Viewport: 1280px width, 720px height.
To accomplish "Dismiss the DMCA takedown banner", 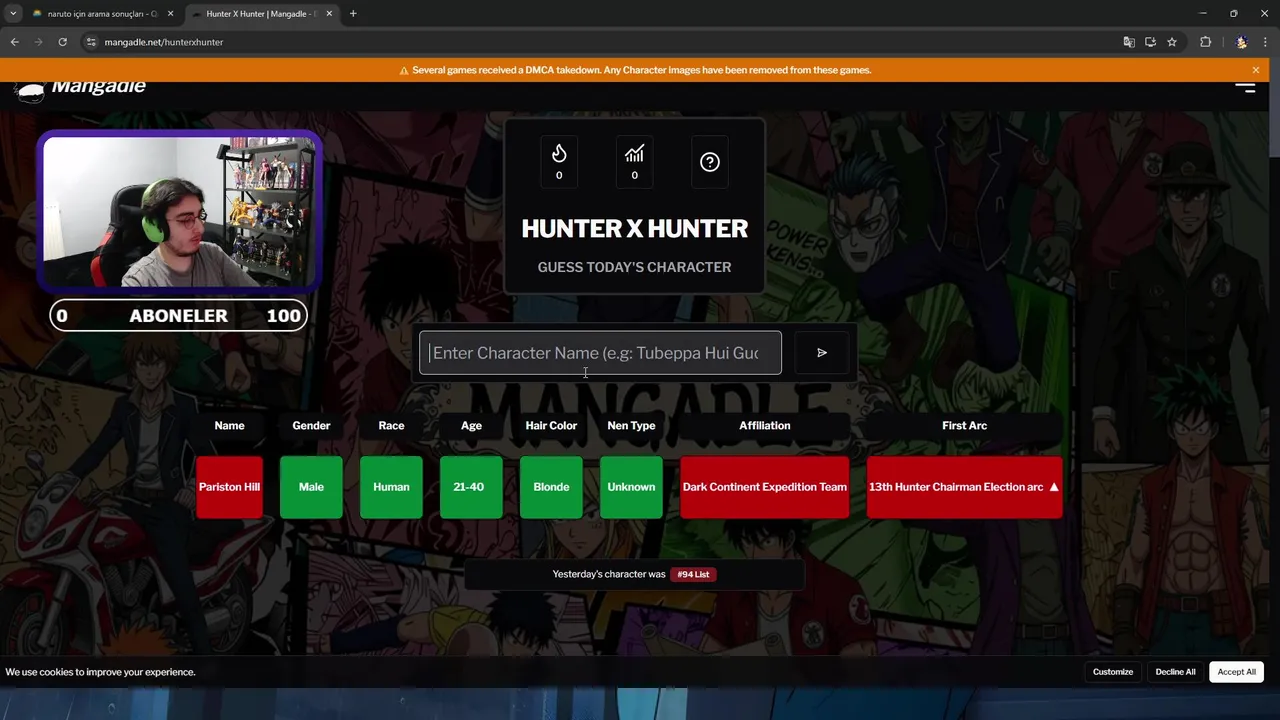I will 1256,70.
